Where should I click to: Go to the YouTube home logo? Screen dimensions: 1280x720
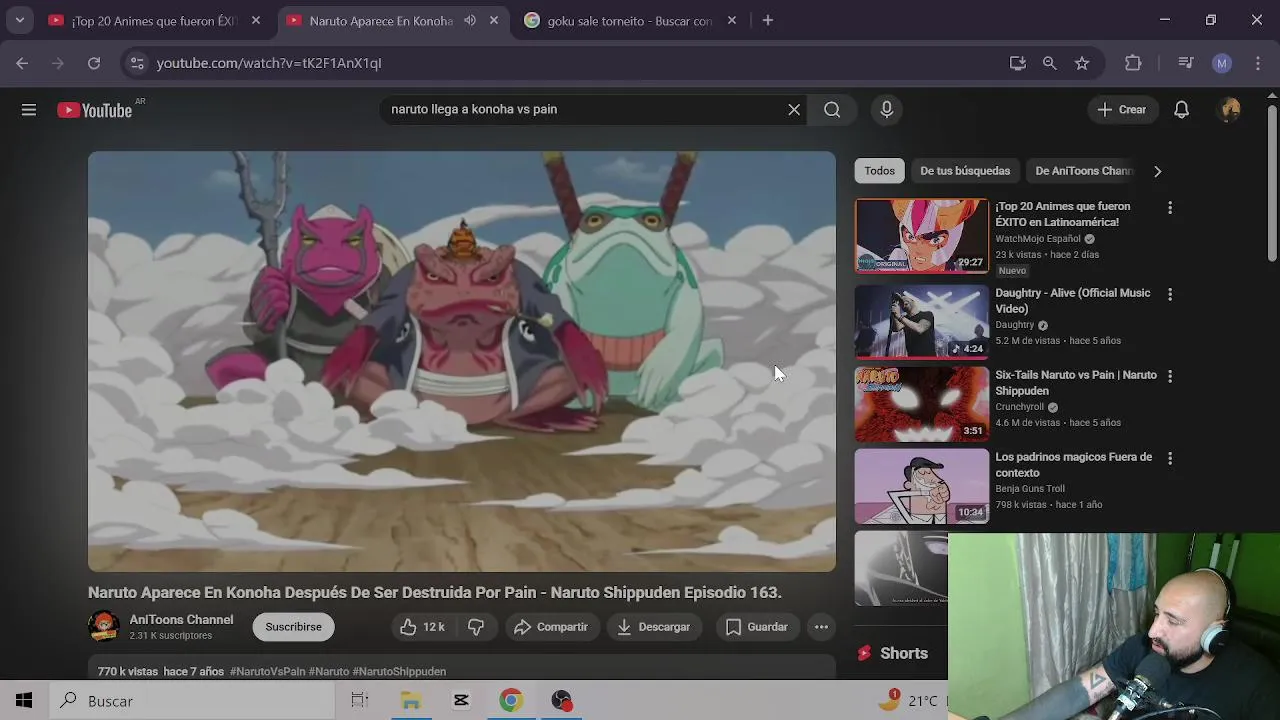[95, 110]
